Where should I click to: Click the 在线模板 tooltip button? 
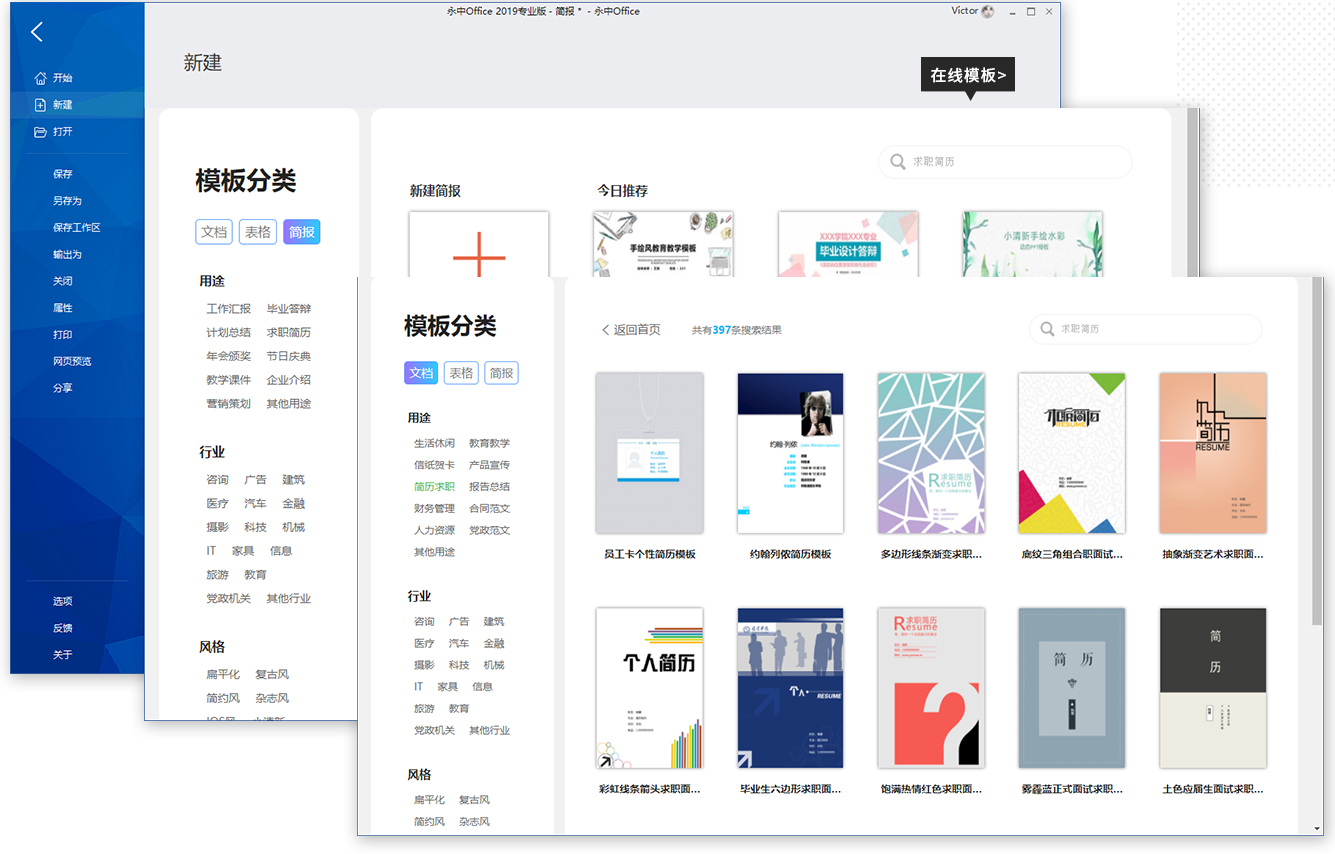pyautogui.click(x=968, y=75)
